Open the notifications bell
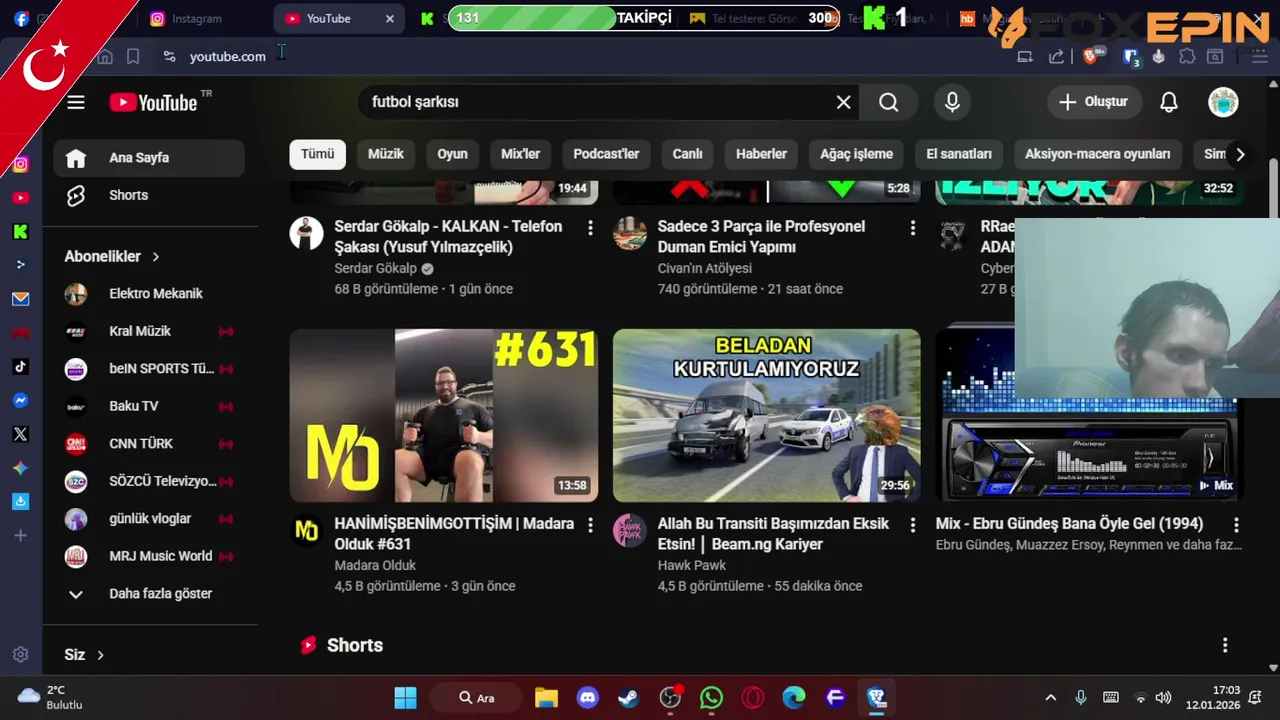The width and height of the screenshot is (1280, 720). point(1169,102)
